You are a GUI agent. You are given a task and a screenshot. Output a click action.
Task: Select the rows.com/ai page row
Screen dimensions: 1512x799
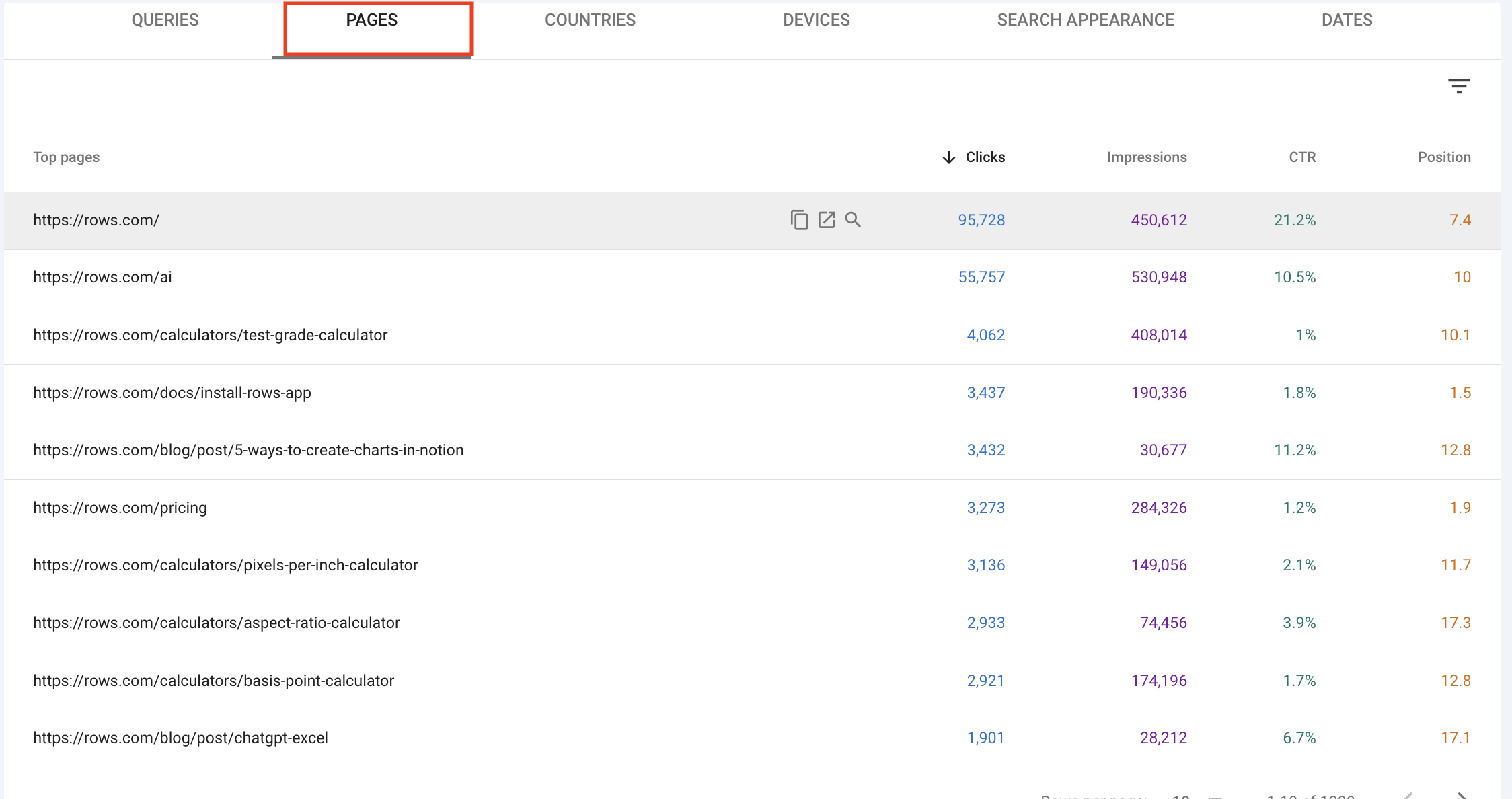[x=752, y=278]
